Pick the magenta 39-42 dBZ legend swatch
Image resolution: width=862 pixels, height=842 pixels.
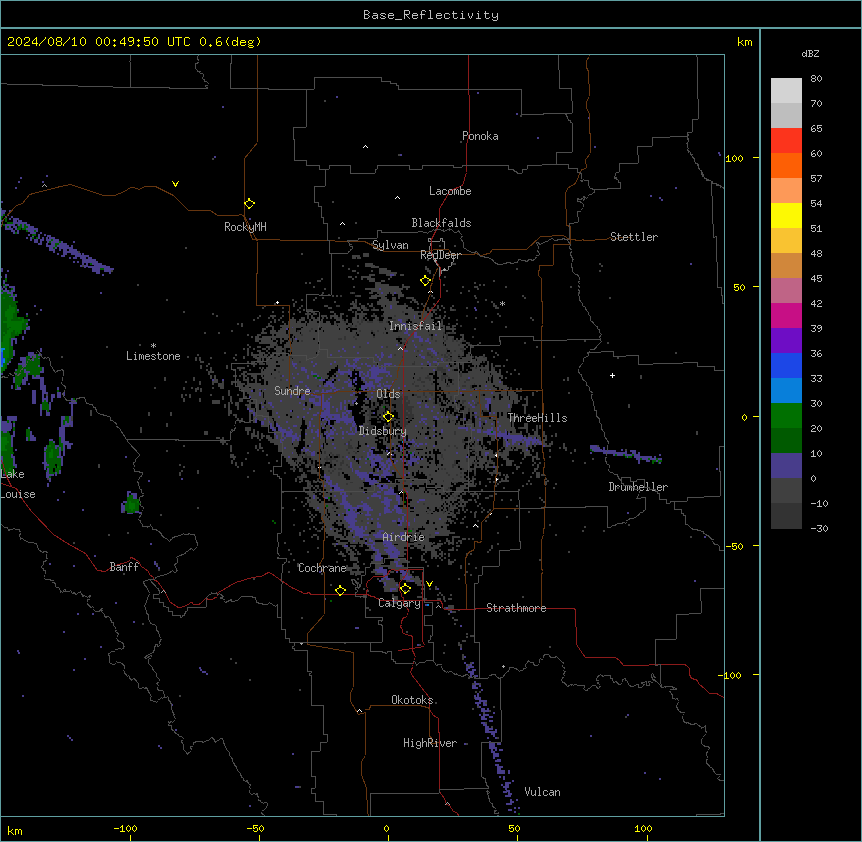pos(786,315)
